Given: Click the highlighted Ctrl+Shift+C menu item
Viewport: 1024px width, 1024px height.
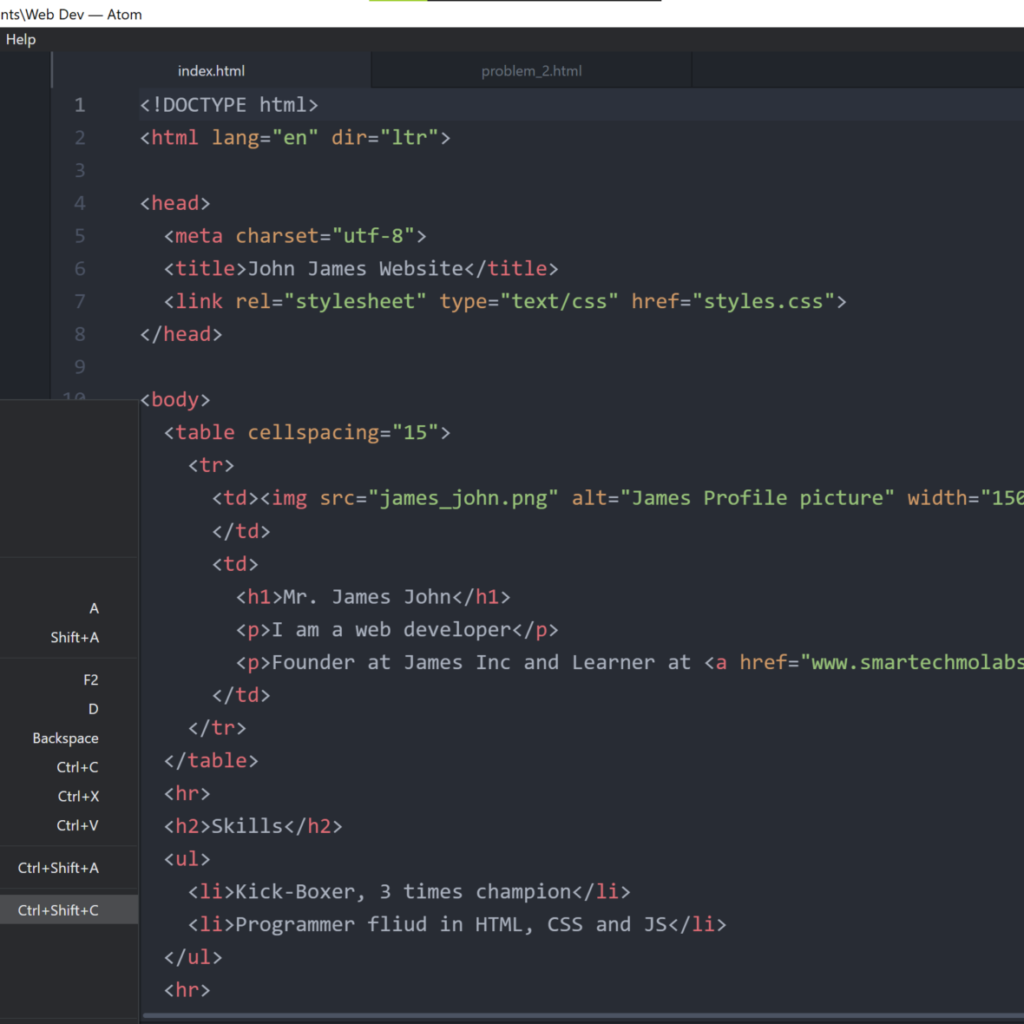Looking at the screenshot, I should point(68,909).
